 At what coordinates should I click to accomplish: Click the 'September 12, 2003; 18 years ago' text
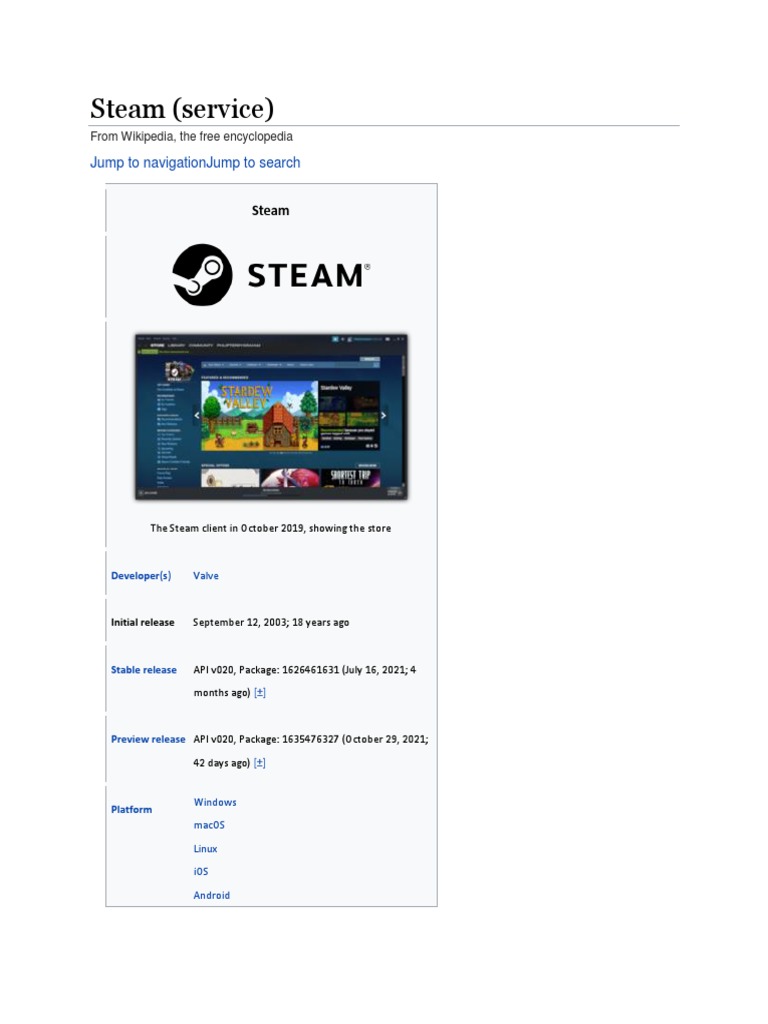click(x=271, y=622)
